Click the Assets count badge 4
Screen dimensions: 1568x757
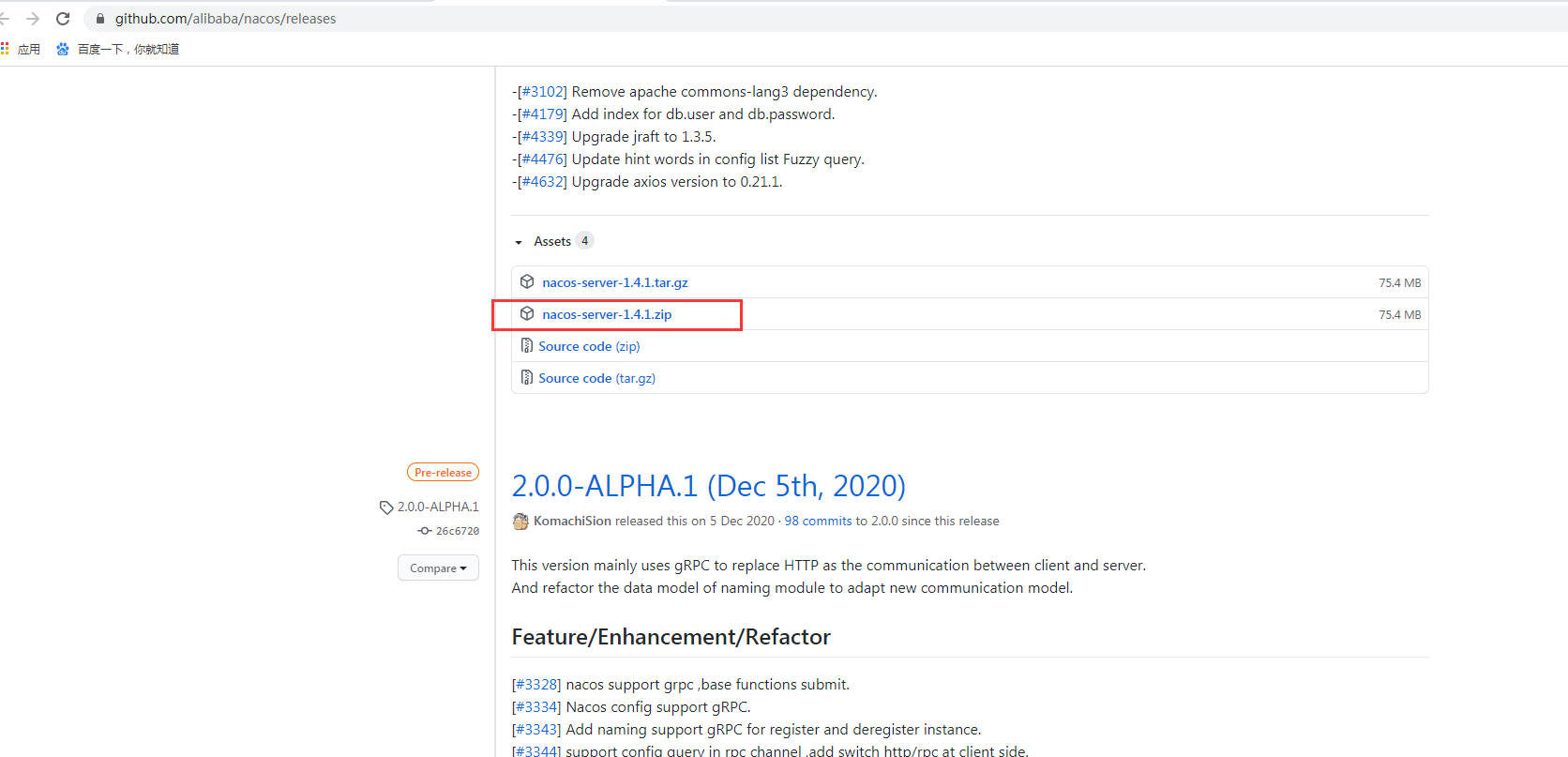[584, 241]
